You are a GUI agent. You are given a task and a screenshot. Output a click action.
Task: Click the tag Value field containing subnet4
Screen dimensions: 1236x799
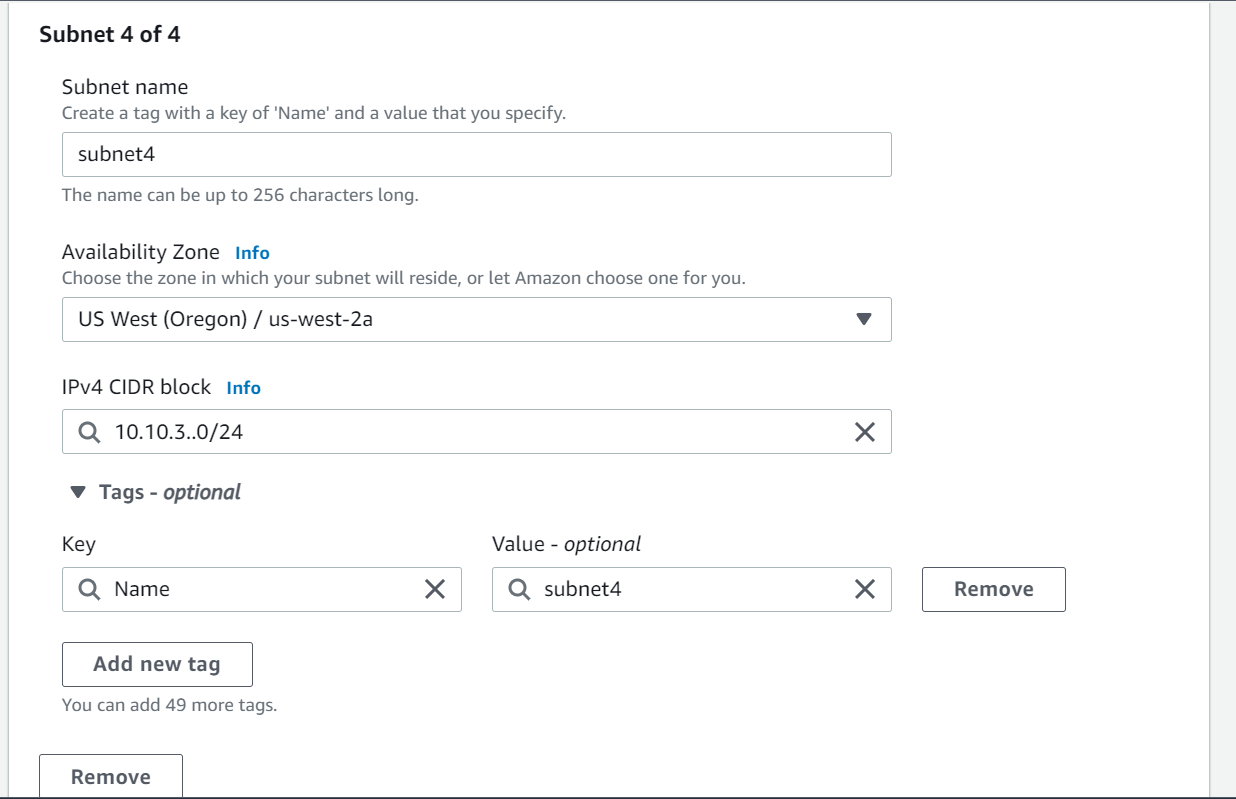point(692,589)
